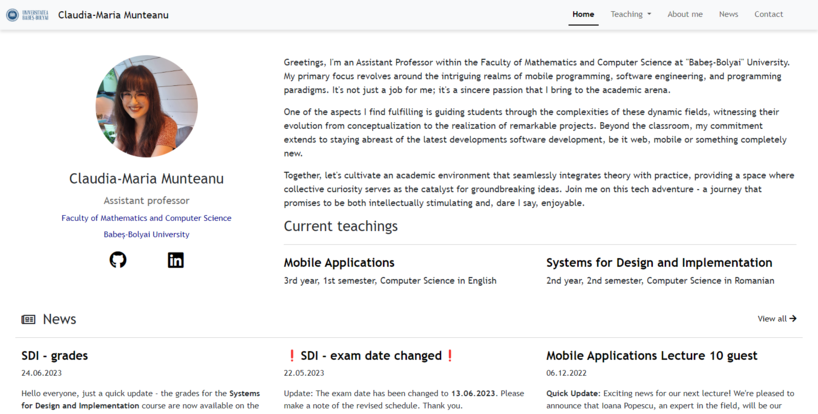Click the Babeș-Bolyai University logo in navbar

(x=27, y=15)
